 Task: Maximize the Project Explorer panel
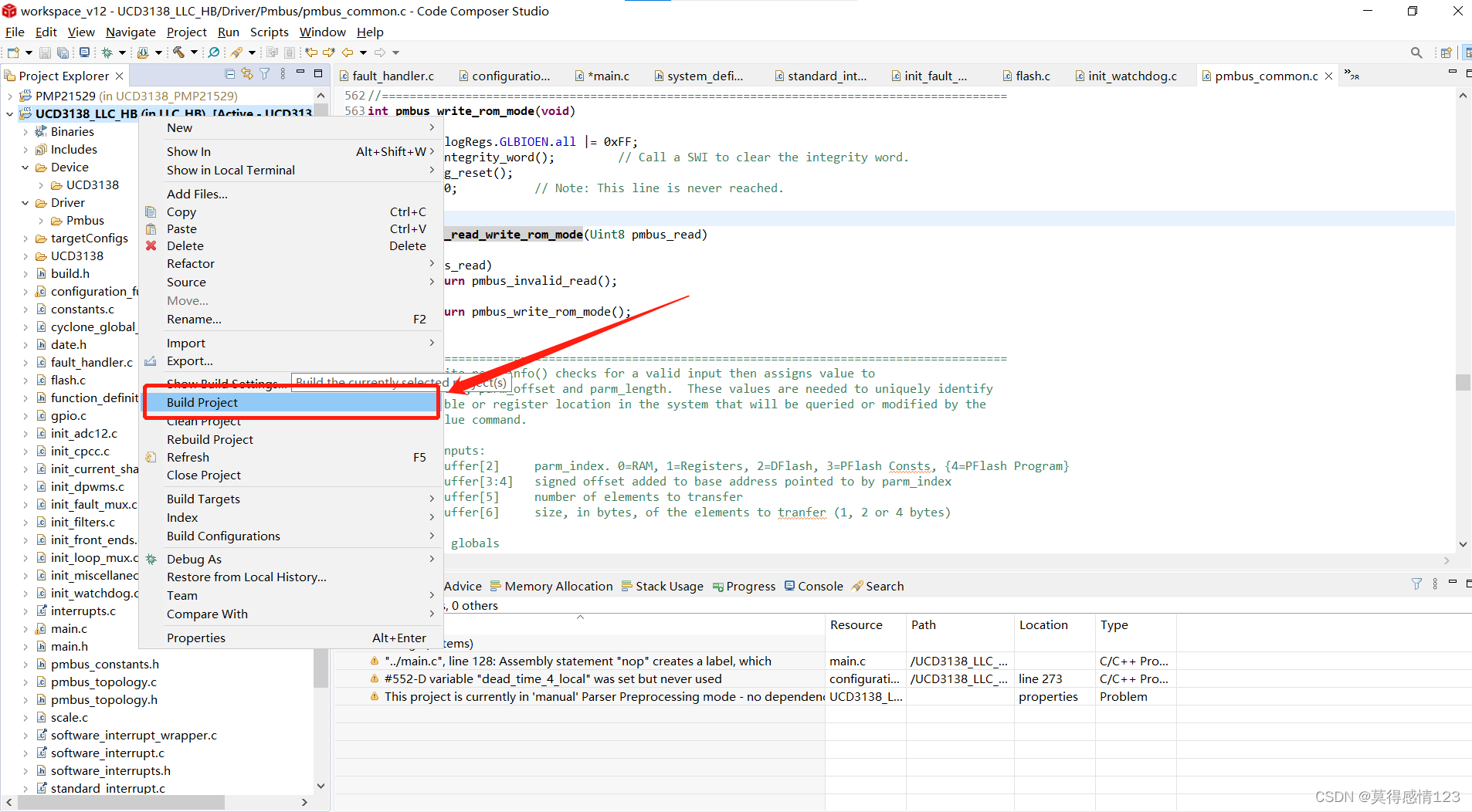coord(317,73)
